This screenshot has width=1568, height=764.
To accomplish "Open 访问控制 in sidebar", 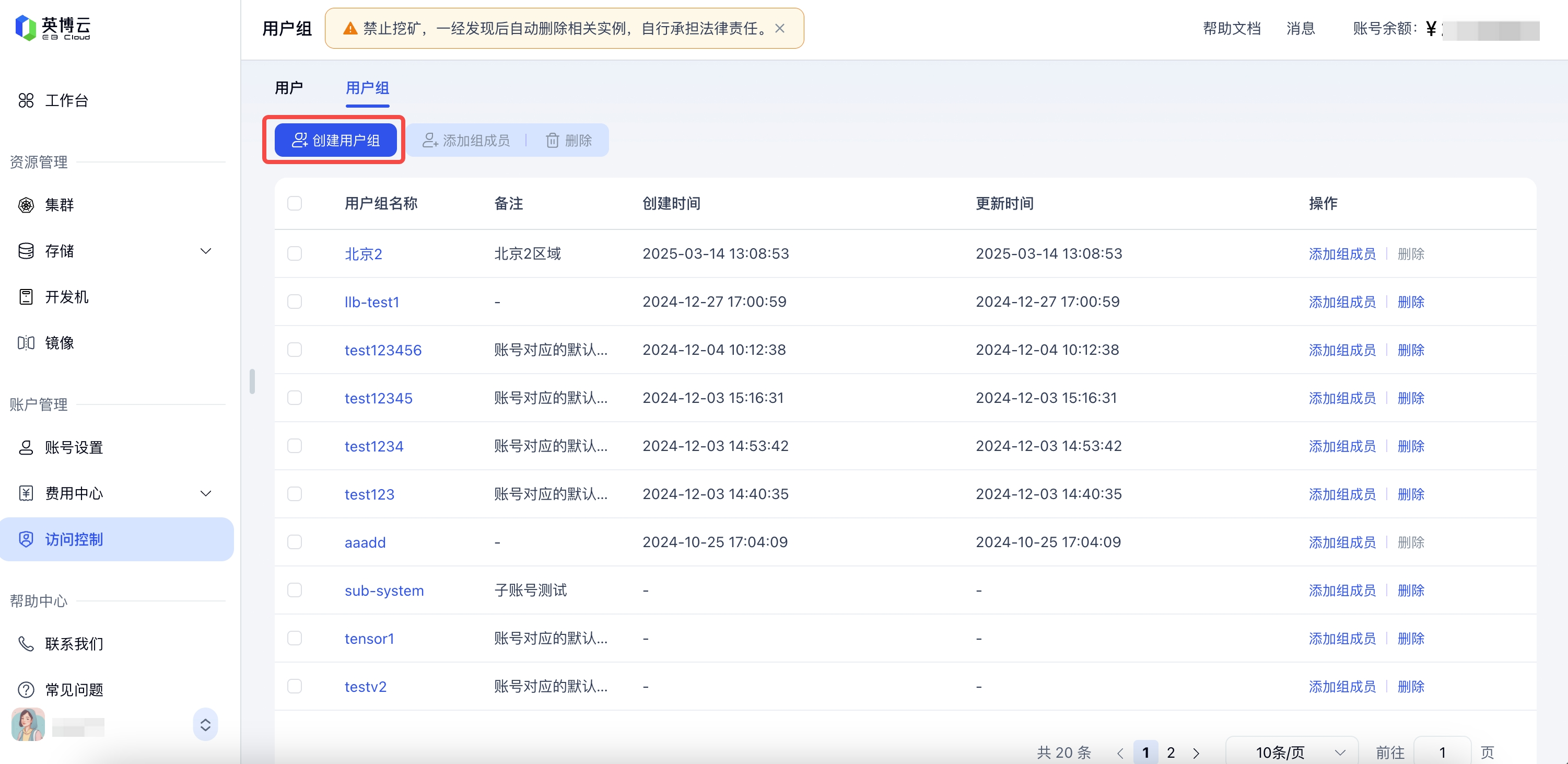I will point(117,539).
